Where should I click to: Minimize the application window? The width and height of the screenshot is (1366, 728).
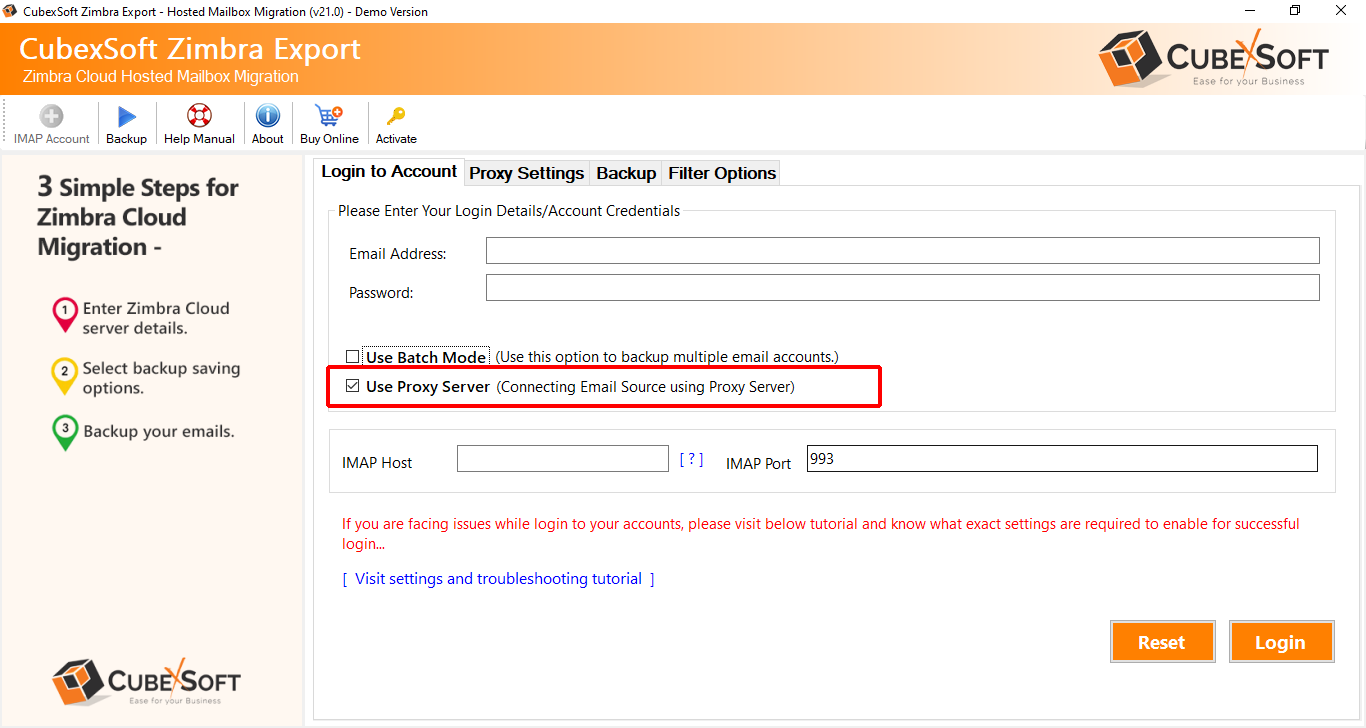[x=1251, y=11]
